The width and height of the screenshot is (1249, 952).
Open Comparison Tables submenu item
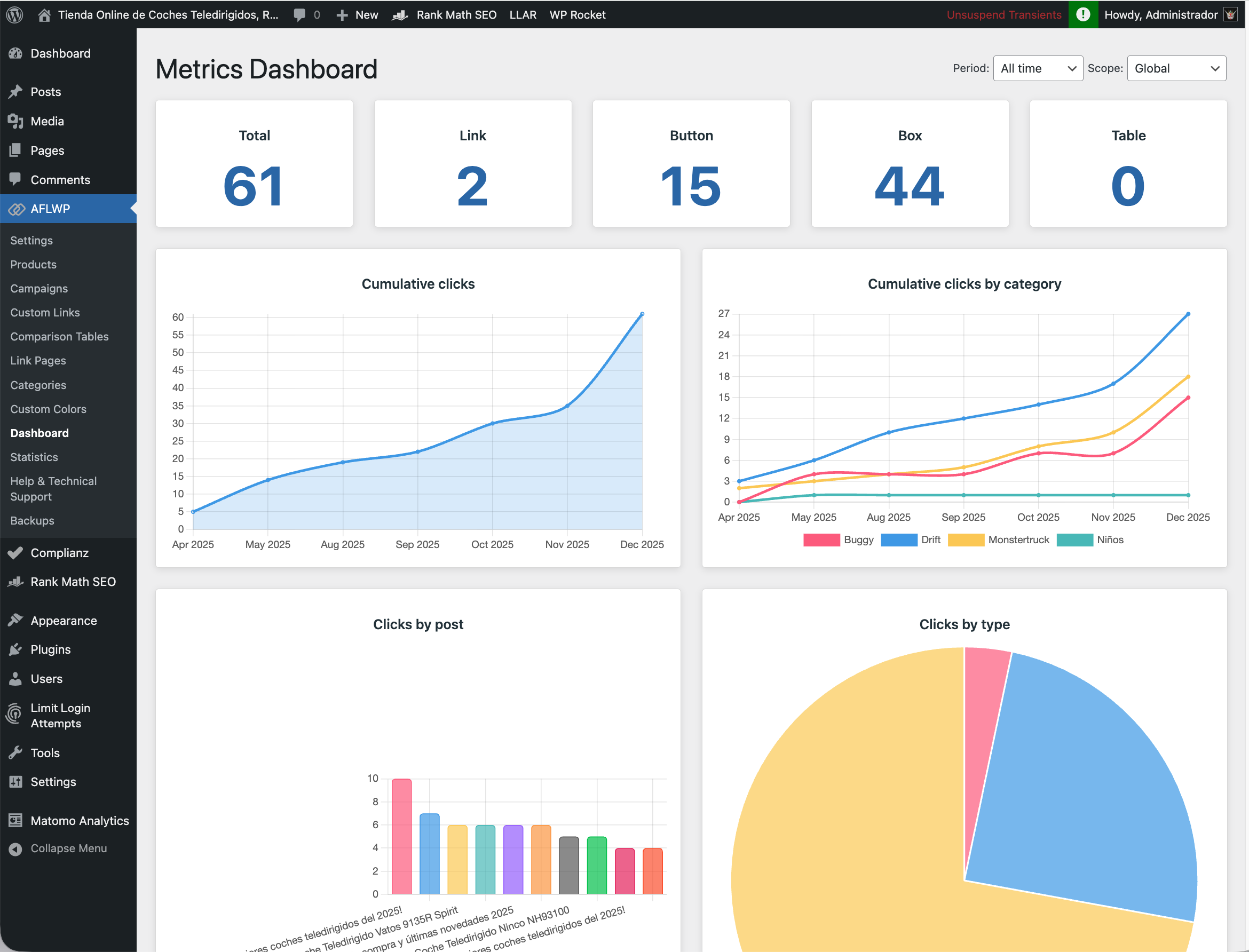[x=59, y=337]
